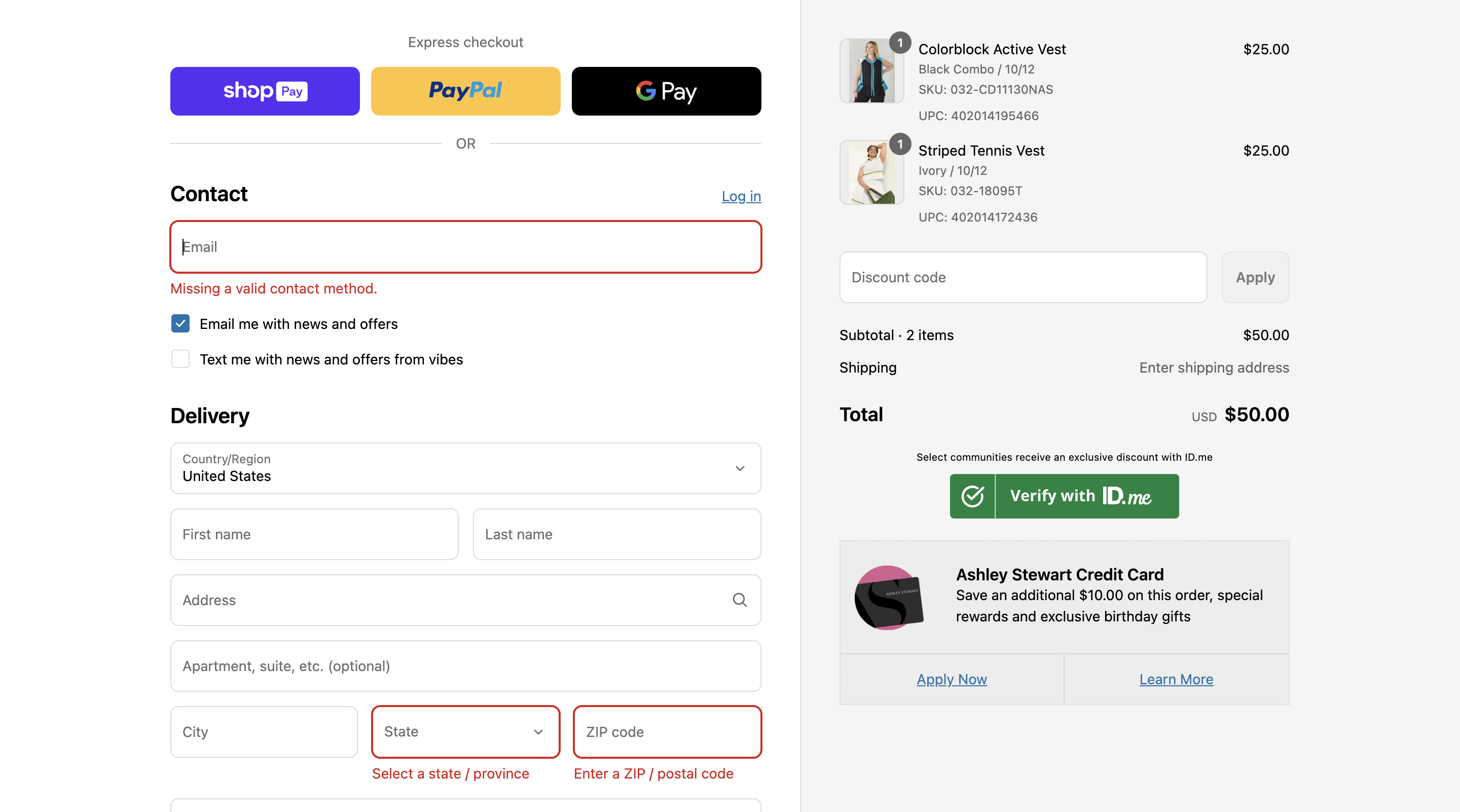Click the $50.00 total amount
Screen dimensions: 1460x812
(x=1257, y=414)
